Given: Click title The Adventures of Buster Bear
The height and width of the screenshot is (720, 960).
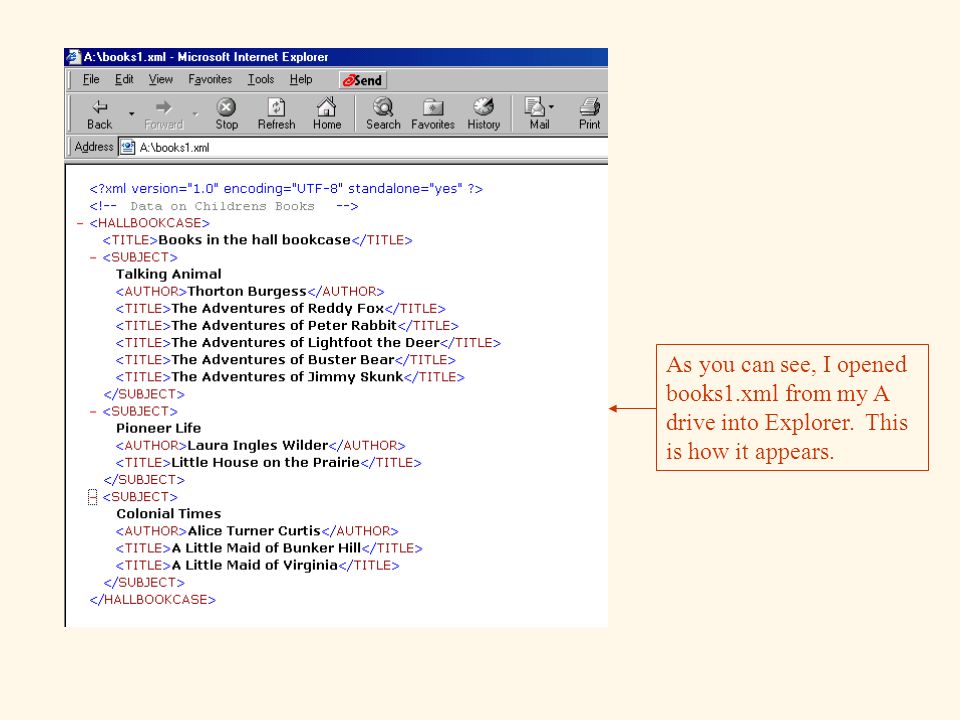Looking at the screenshot, I should [283, 360].
